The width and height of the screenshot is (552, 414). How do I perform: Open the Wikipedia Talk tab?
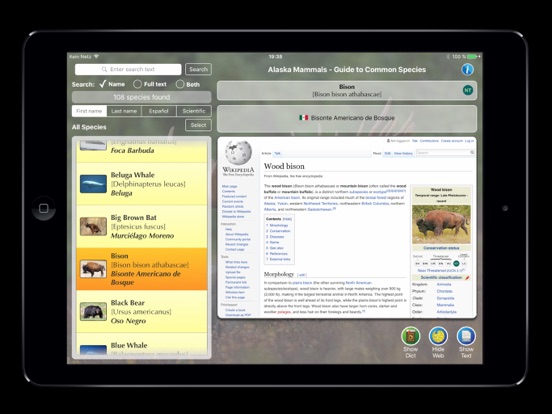277,153
